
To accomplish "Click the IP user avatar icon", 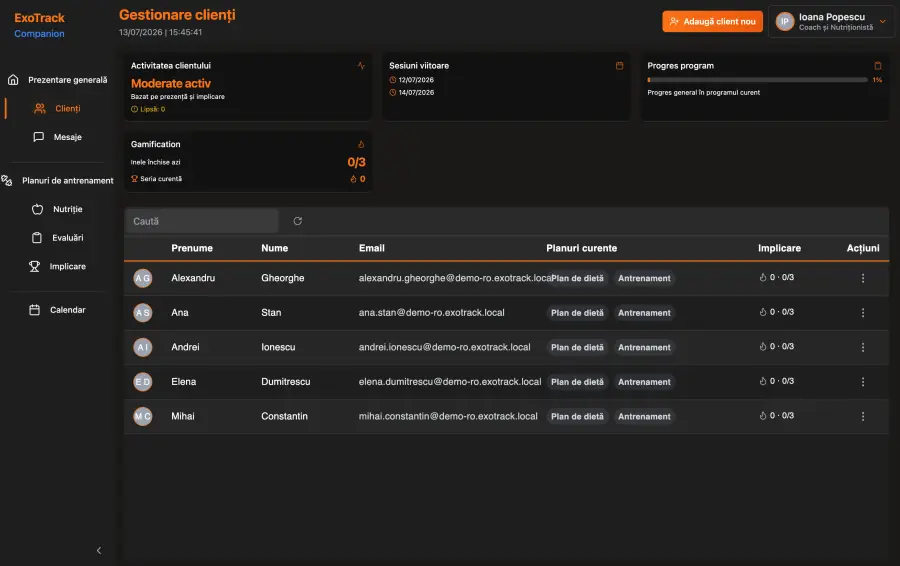I will pyautogui.click(x=785, y=21).
